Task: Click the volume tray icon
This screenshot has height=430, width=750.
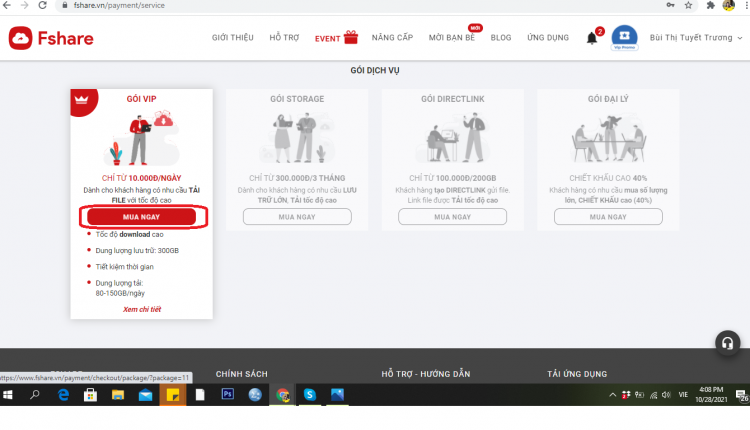Action: tap(666, 395)
